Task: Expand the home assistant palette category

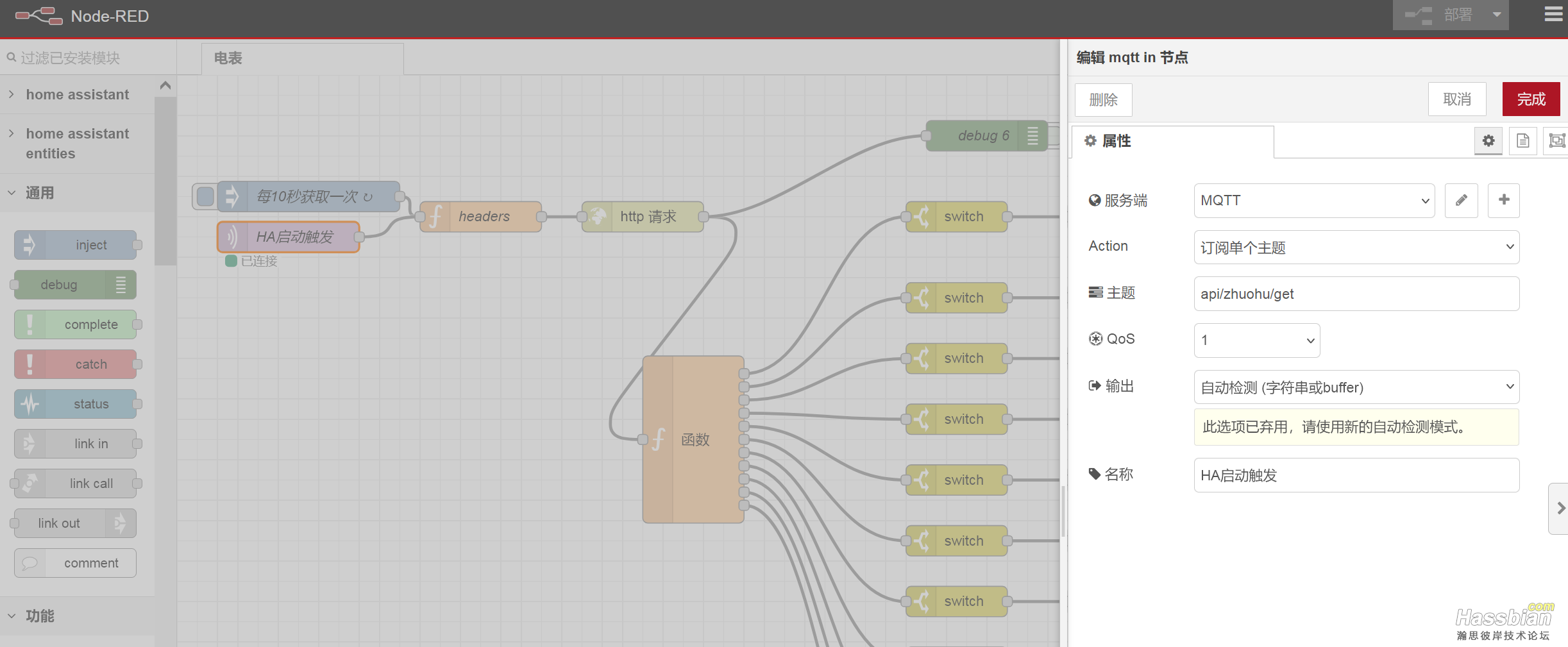Action: 77,95
